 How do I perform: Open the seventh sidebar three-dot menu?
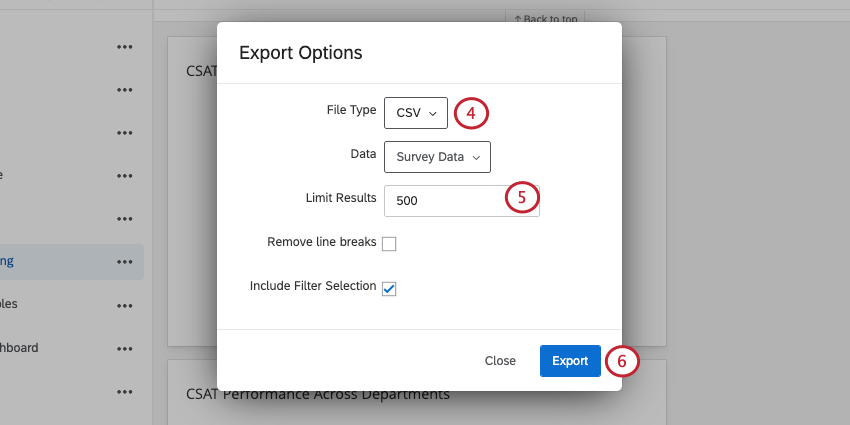124,305
